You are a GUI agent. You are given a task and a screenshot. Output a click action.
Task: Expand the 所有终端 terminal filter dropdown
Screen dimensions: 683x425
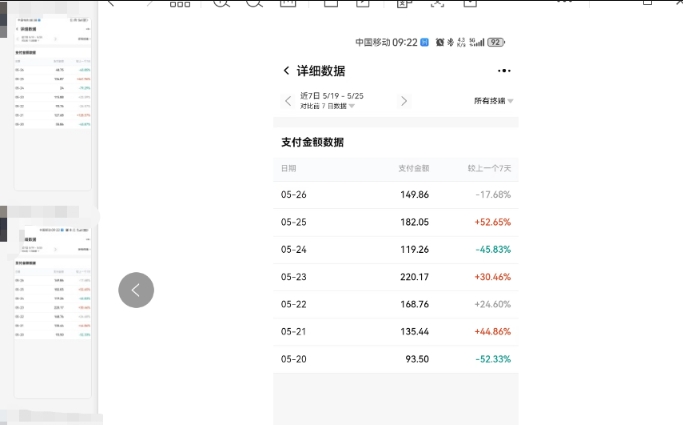493,101
